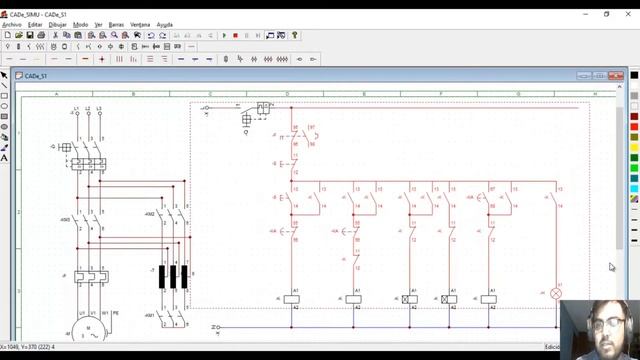The height and width of the screenshot is (360, 640).
Task: Save the schematic with the floppy disk icon
Action: [x=30, y=36]
